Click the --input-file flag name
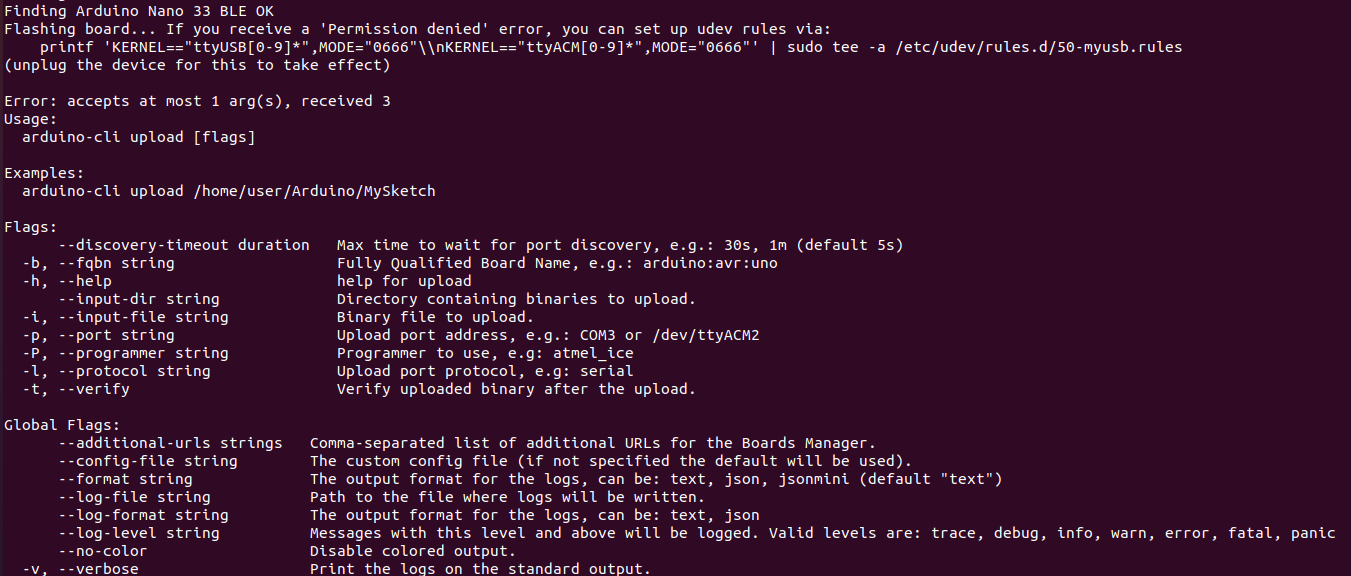 pyautogui.click(x=112, y=317)
